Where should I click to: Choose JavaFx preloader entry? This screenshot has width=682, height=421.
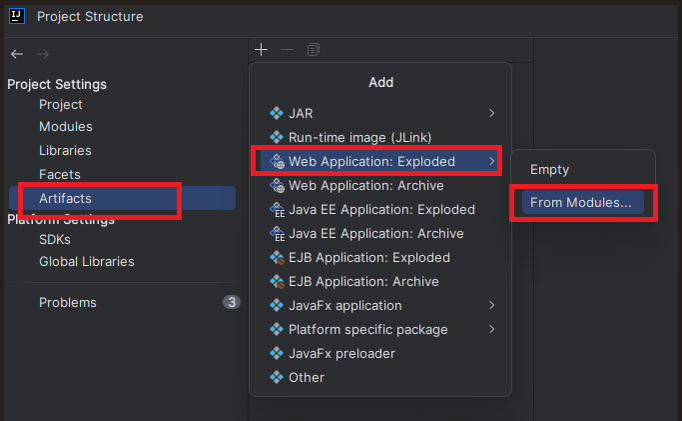pos(381,353)
